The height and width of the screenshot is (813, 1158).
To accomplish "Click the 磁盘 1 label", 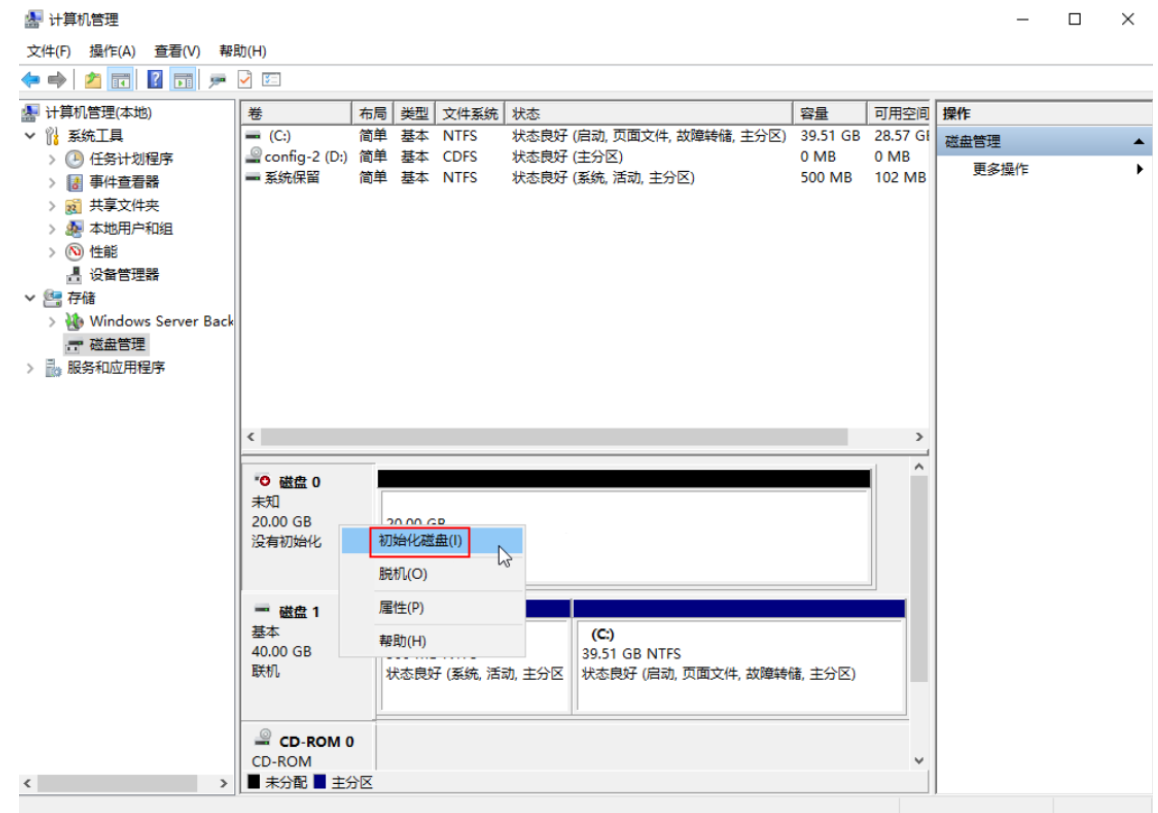I will [x=299, y=612].
